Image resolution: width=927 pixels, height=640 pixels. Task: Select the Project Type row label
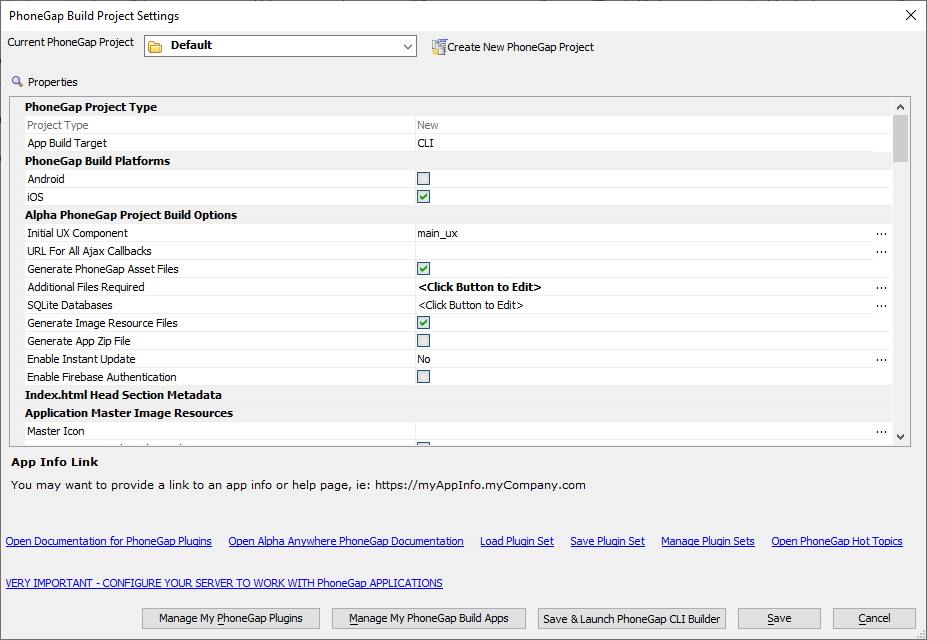click(58, 125)
